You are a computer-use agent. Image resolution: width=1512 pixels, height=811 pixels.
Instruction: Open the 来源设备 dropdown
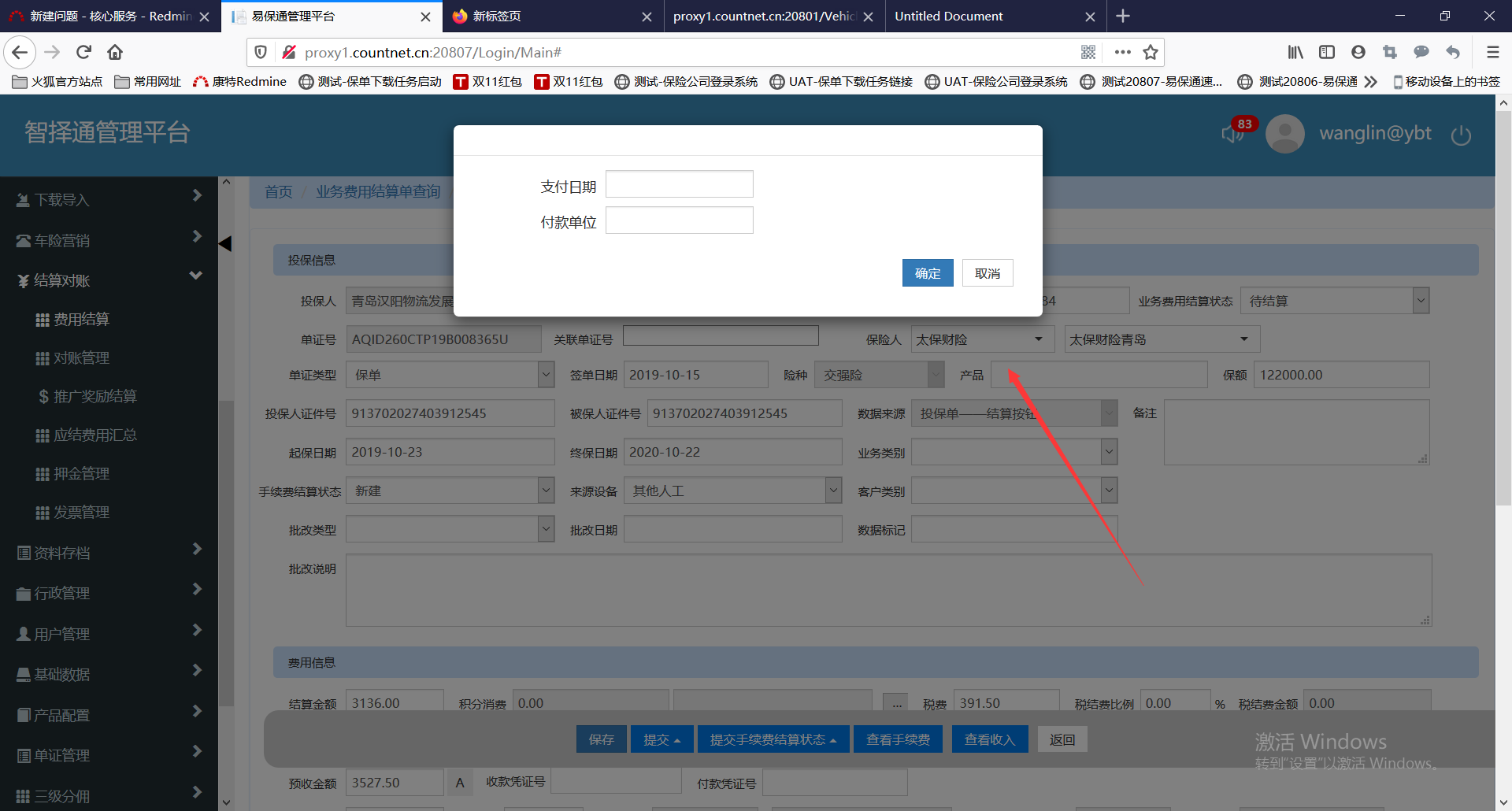pyautogui.click(x=732, y=491)
